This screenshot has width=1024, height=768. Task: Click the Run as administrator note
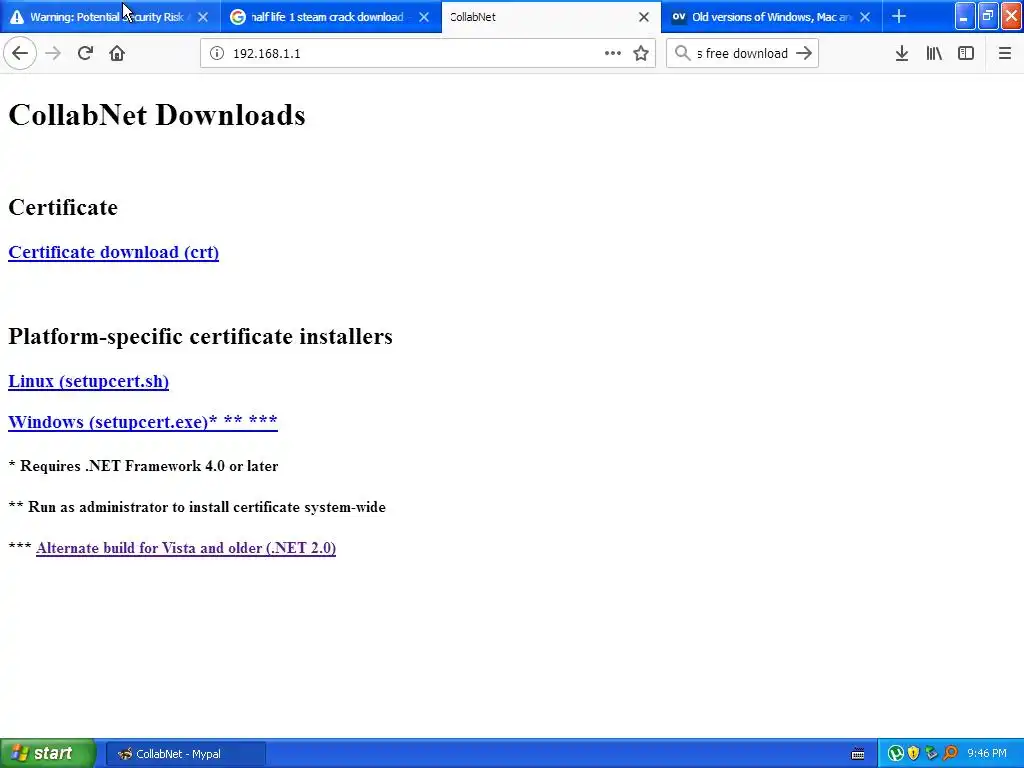tap(197, 507)
